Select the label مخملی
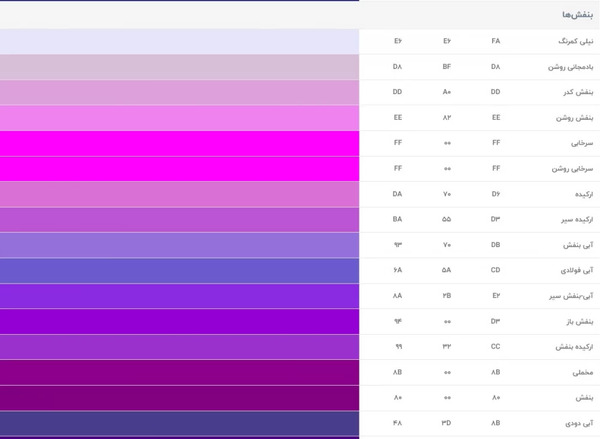This screenshot has height=439, width=600. click(583, 372)
